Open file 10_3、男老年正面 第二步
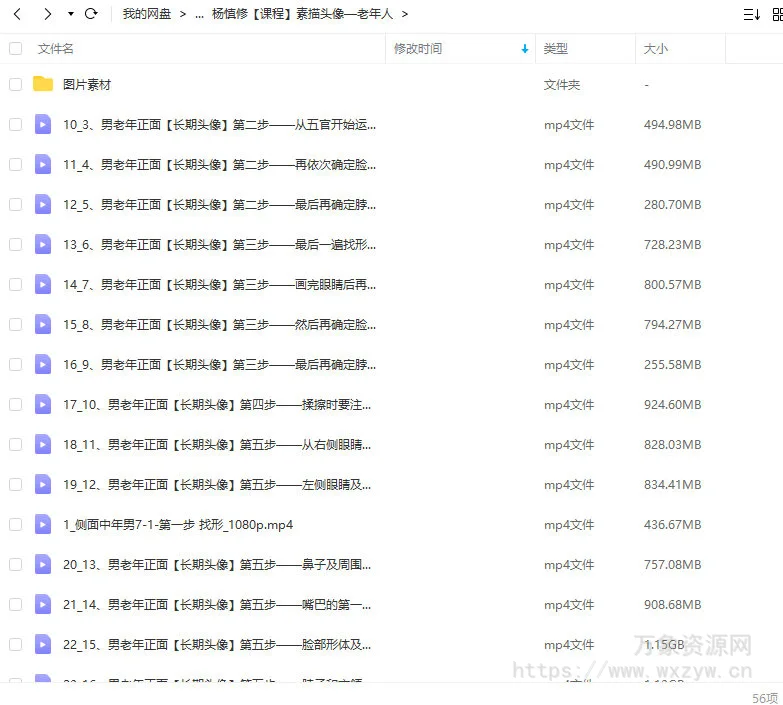The image size is (783, 705). [x=219, y=124]
